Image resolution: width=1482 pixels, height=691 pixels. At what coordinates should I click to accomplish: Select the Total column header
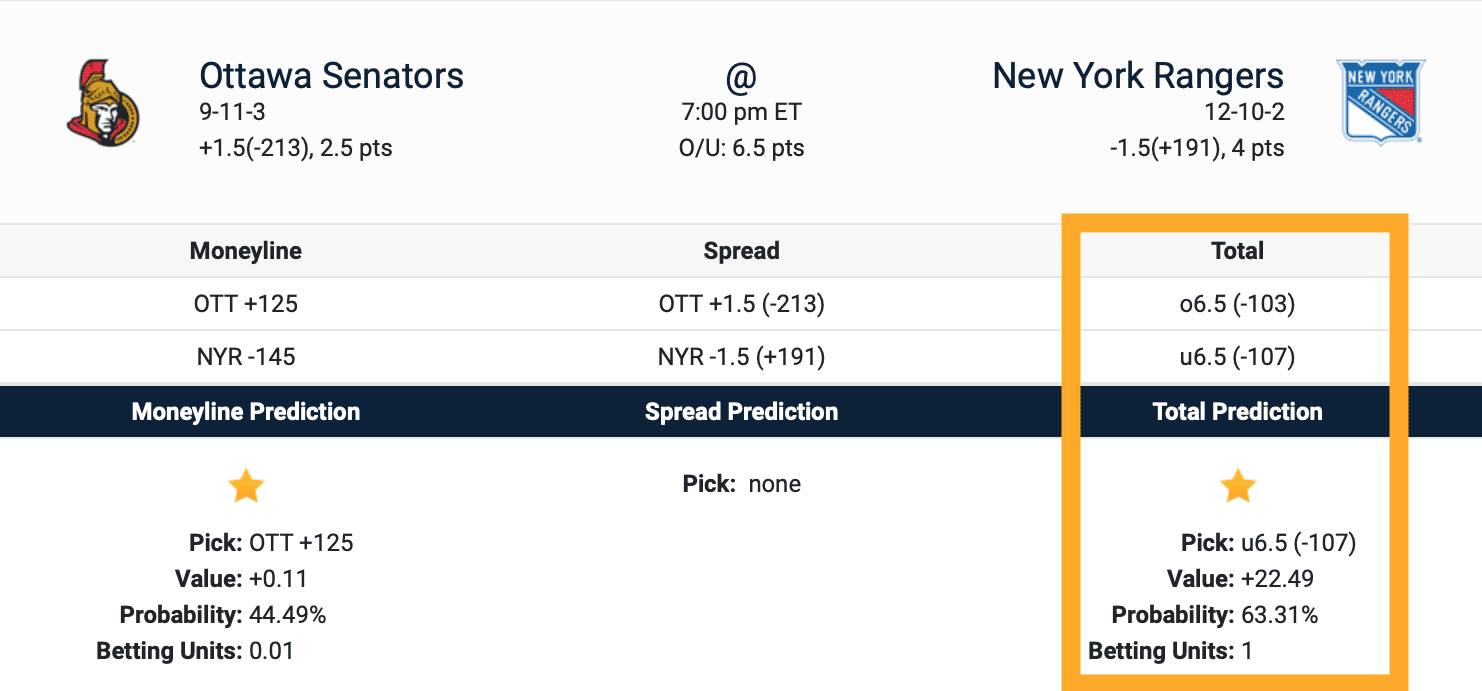[x=1237, y=251]
